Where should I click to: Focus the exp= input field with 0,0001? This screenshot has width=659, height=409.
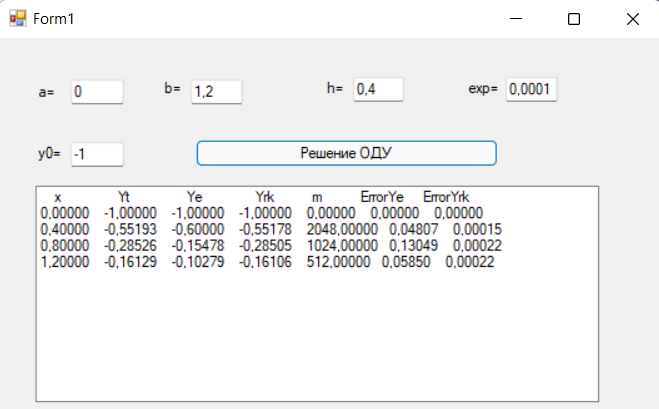tap(531, 89)
